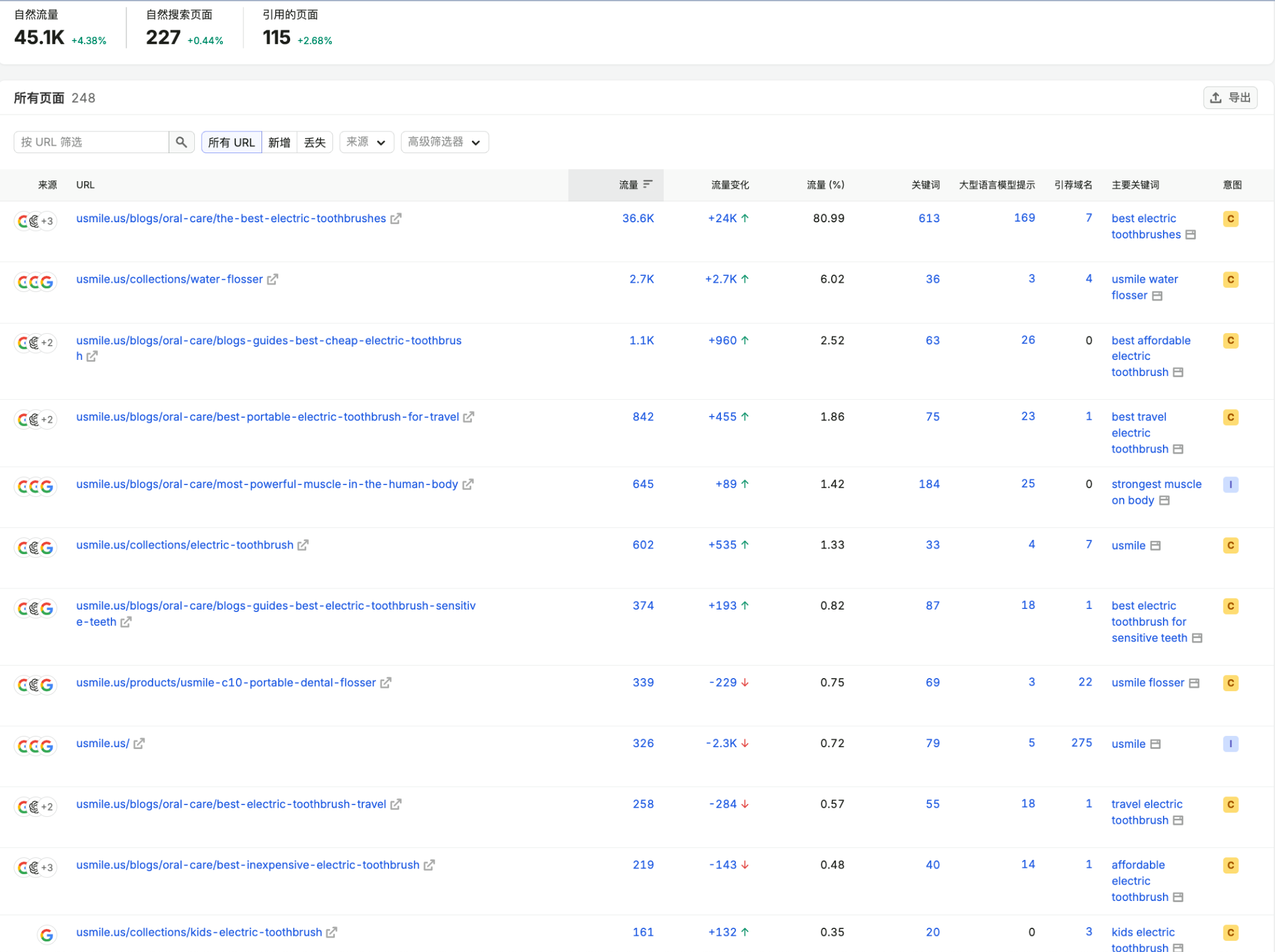Open the-best-electric-toothbrushes URL link
The image size is (1275, 952).
[231, 219]
